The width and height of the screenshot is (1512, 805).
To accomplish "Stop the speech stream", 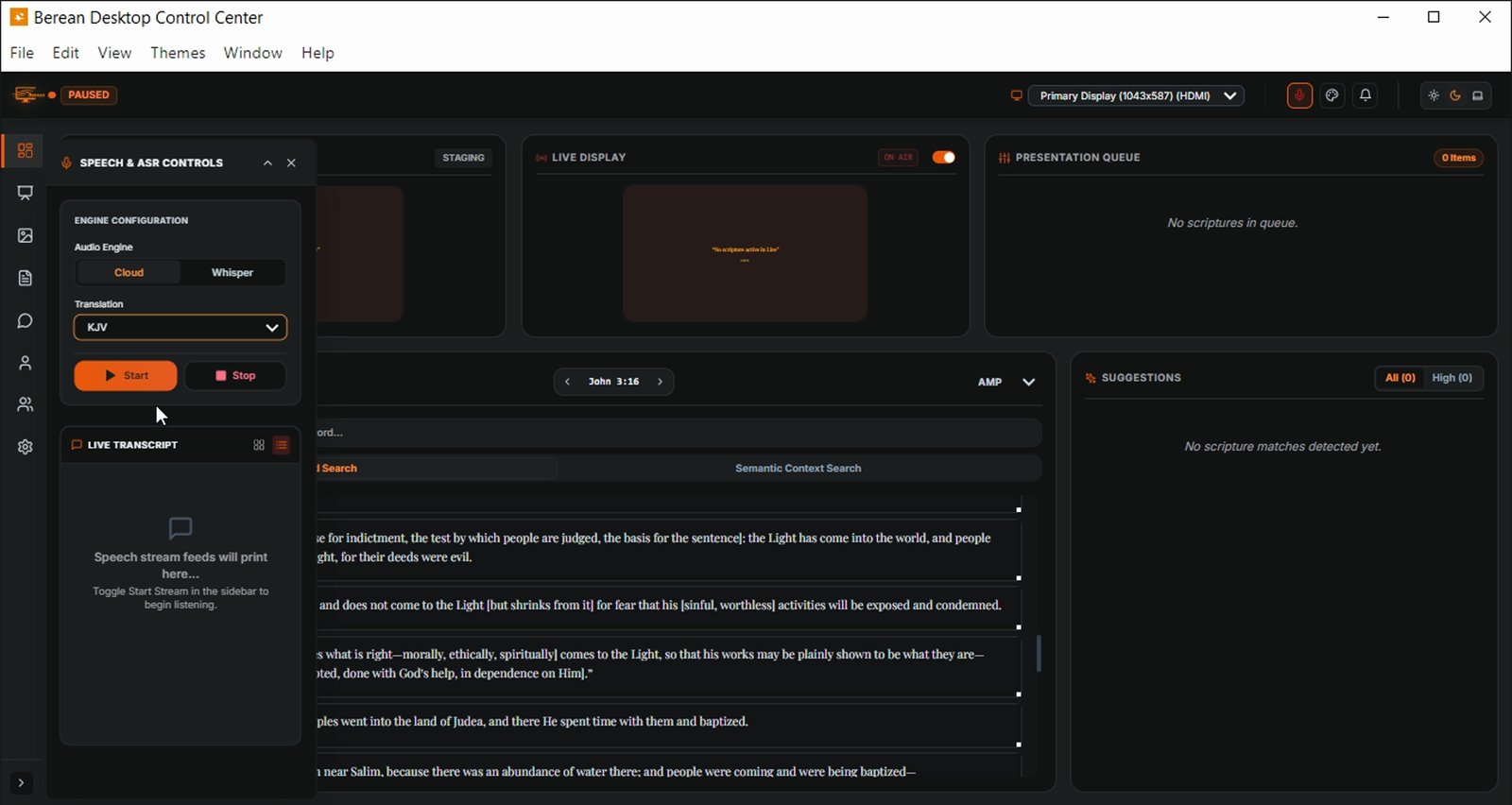I will click(235, 376).
